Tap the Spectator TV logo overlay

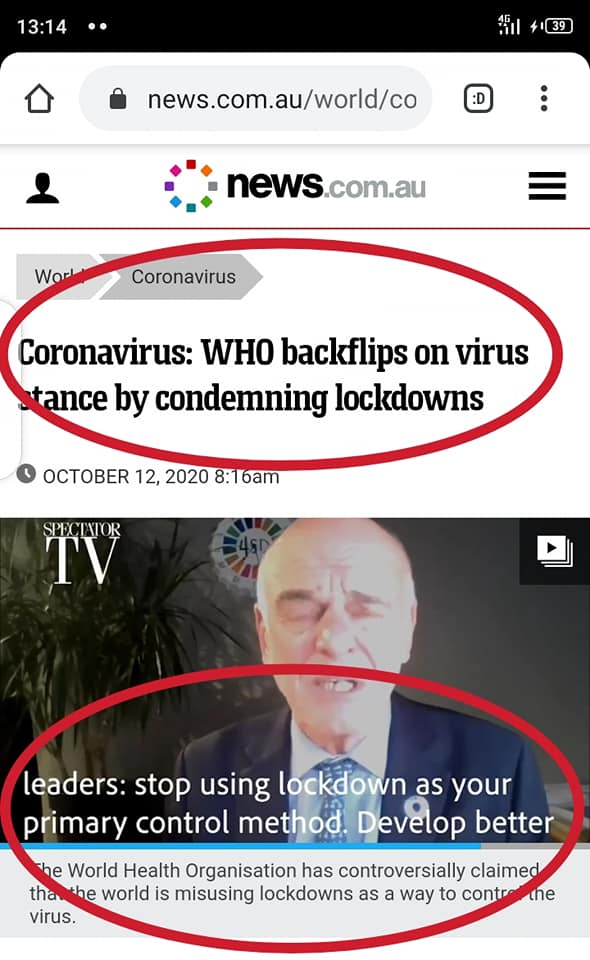coord(81,553)
